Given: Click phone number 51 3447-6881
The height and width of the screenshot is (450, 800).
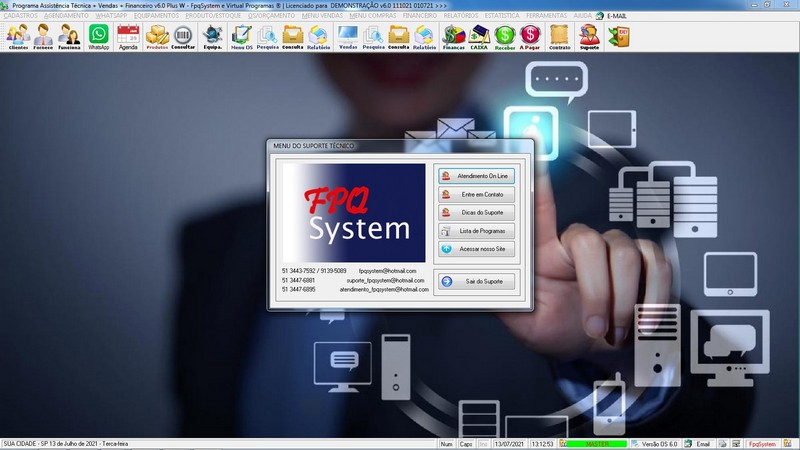Looking at the screenshot, I should tap(298, 280).
